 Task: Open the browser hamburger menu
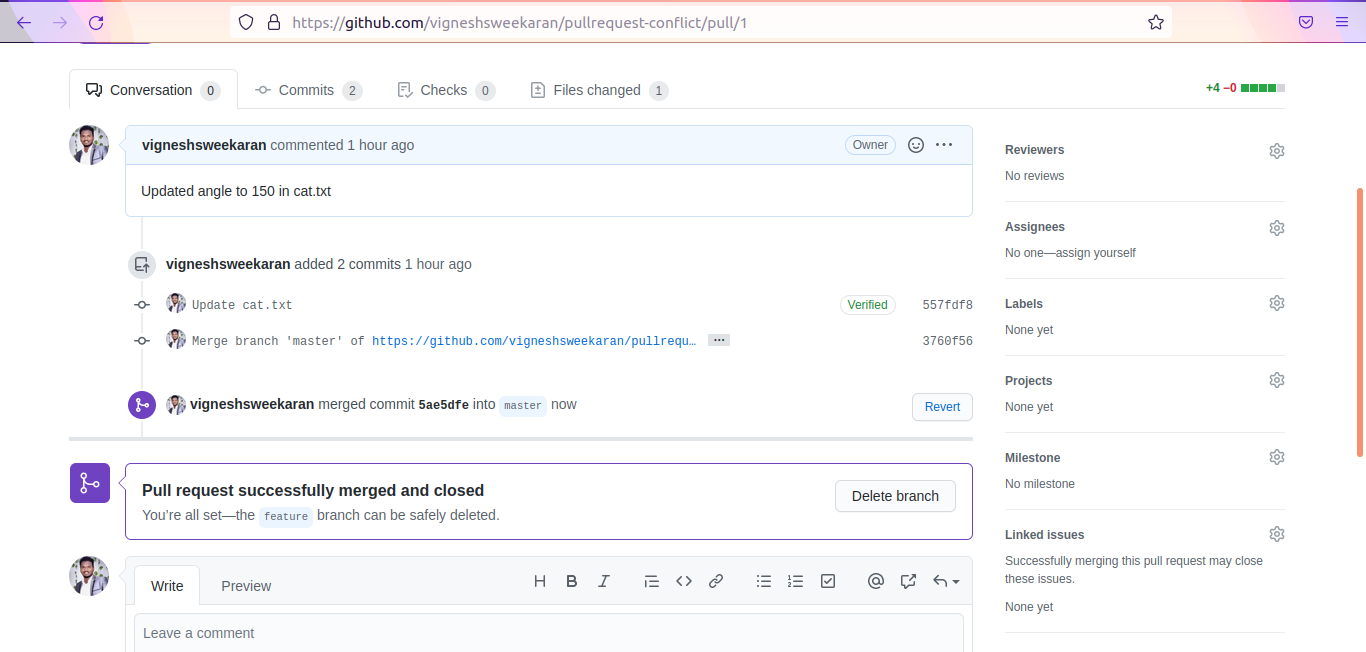pyautogui.click(x=1342, y=22)
